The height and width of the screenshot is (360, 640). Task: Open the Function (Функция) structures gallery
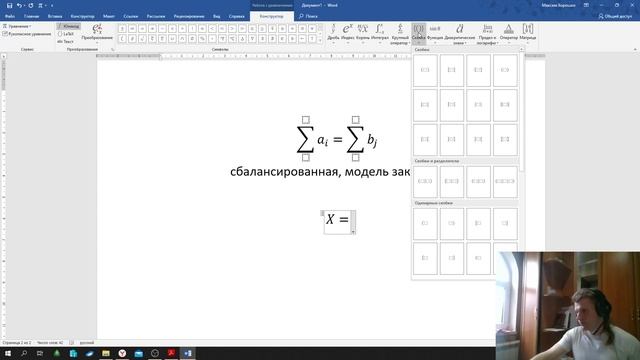(435, 33)
